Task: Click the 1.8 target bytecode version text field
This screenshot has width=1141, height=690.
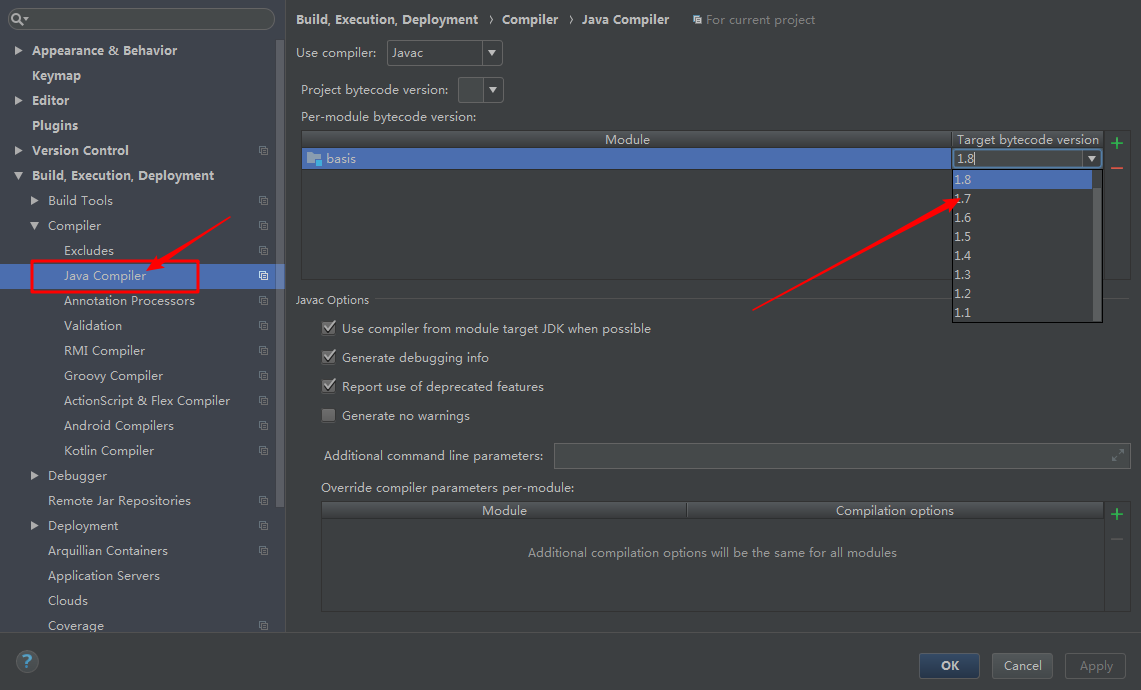Action: 1018,159
